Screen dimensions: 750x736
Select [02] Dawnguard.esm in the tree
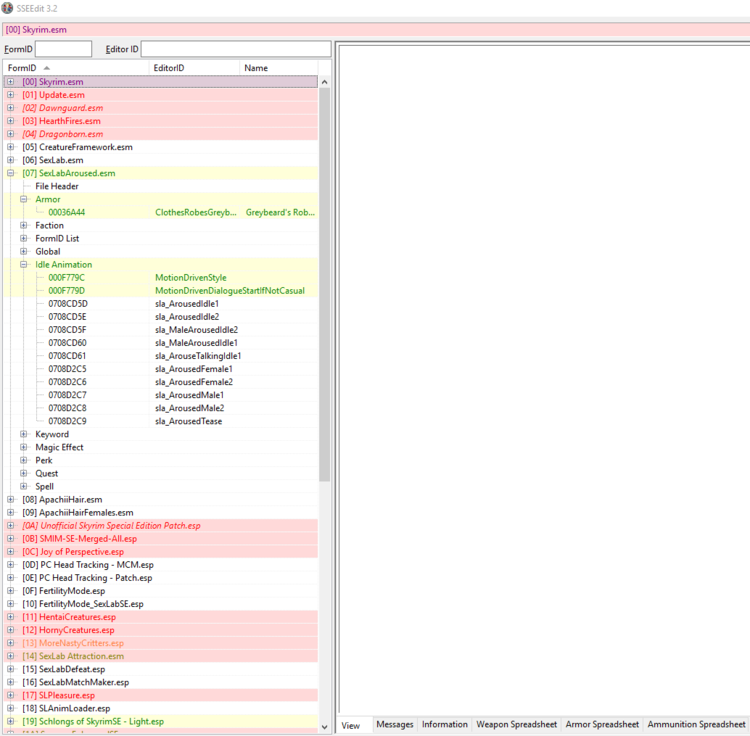pyautogui.click(x=161, y=108)
